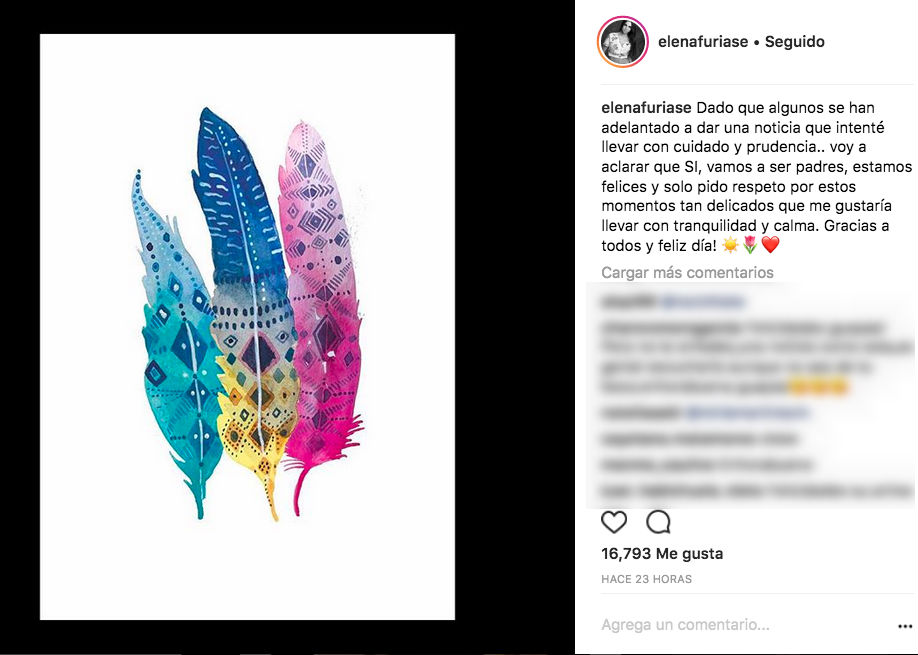Image resolution: width=918 pixels, height=655 pixels.
Task: Open elenafuriase profile from header username
Action: click(x=703, y=42)
